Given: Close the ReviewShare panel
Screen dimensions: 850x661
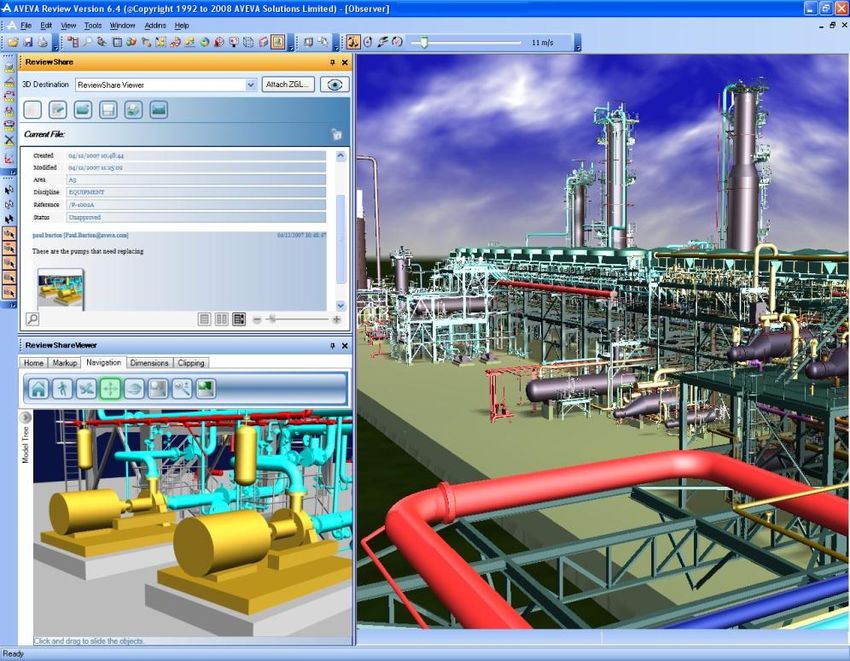Looking at the screenshot, I should [x=345, y=62].
